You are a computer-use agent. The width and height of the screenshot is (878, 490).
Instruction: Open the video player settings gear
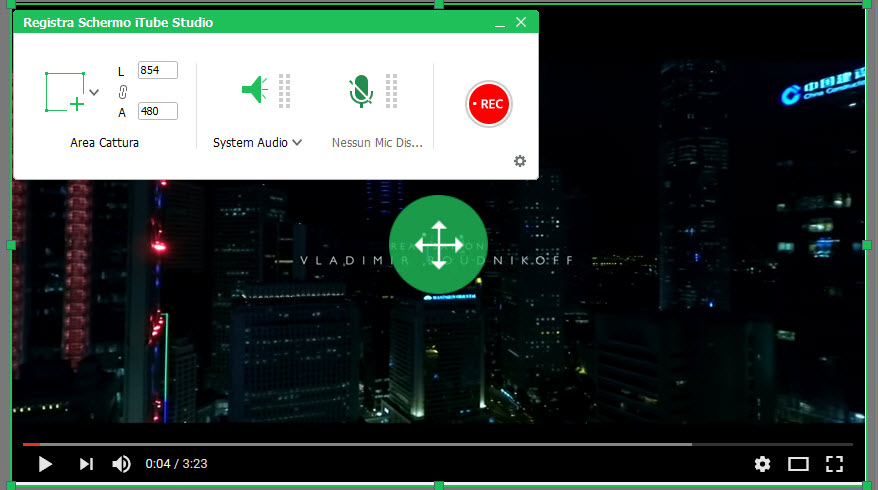click(762, 464)
